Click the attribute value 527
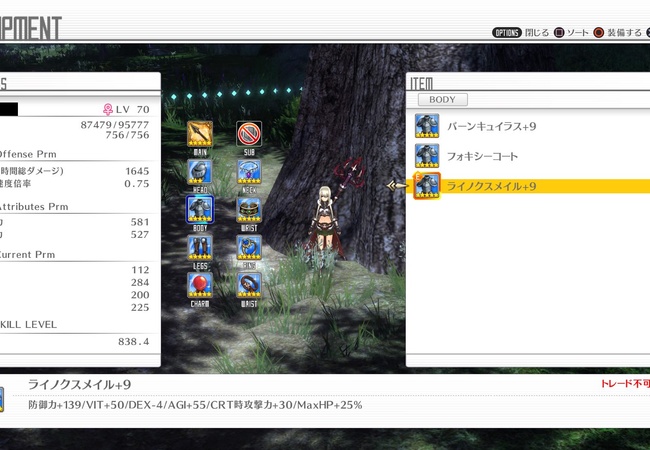 point(140,235)
